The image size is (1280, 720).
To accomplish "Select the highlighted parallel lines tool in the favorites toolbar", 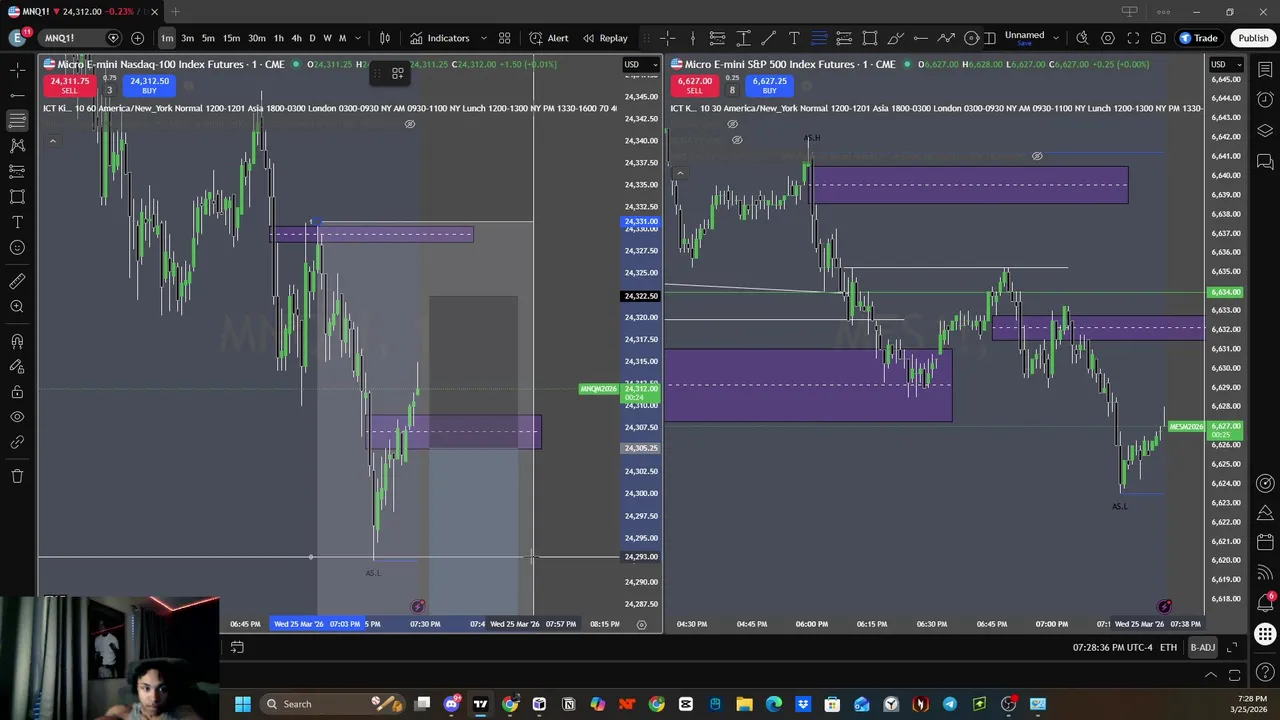I will (x=819, y=38).
